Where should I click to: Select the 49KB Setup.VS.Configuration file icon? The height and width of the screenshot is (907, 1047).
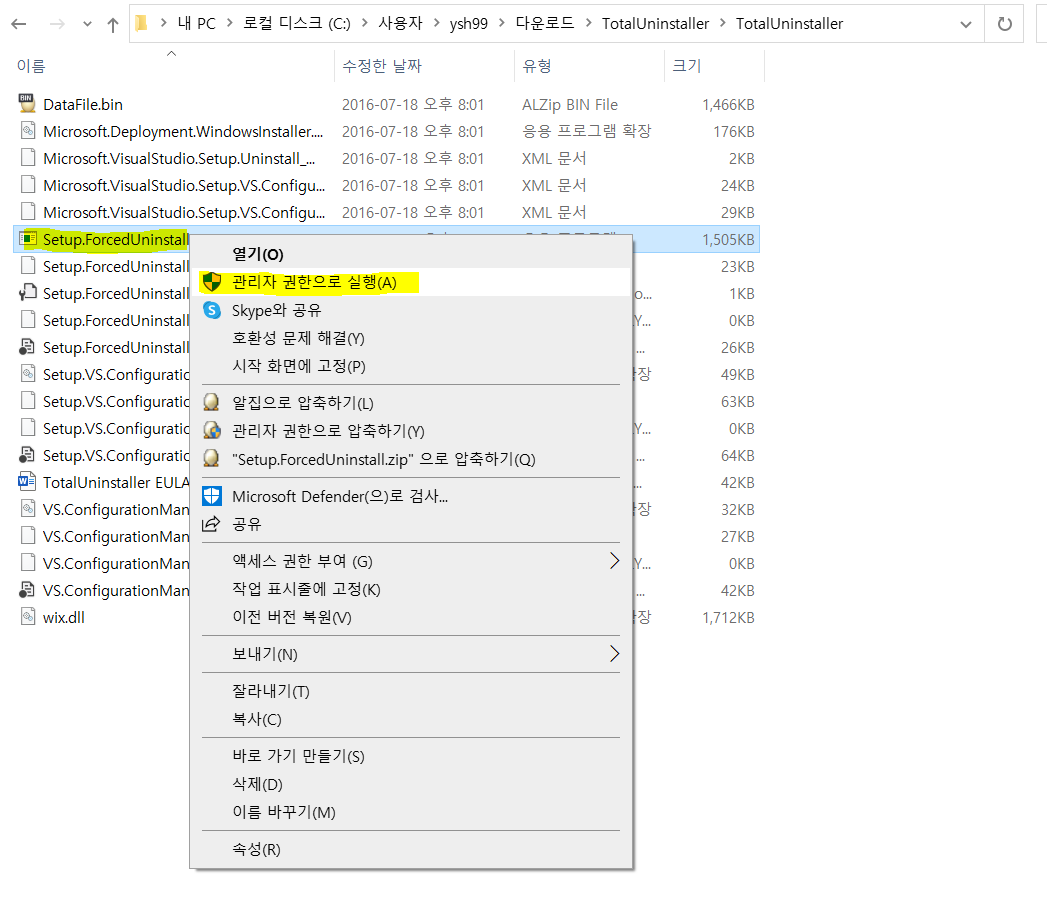[x=27, y=373]
